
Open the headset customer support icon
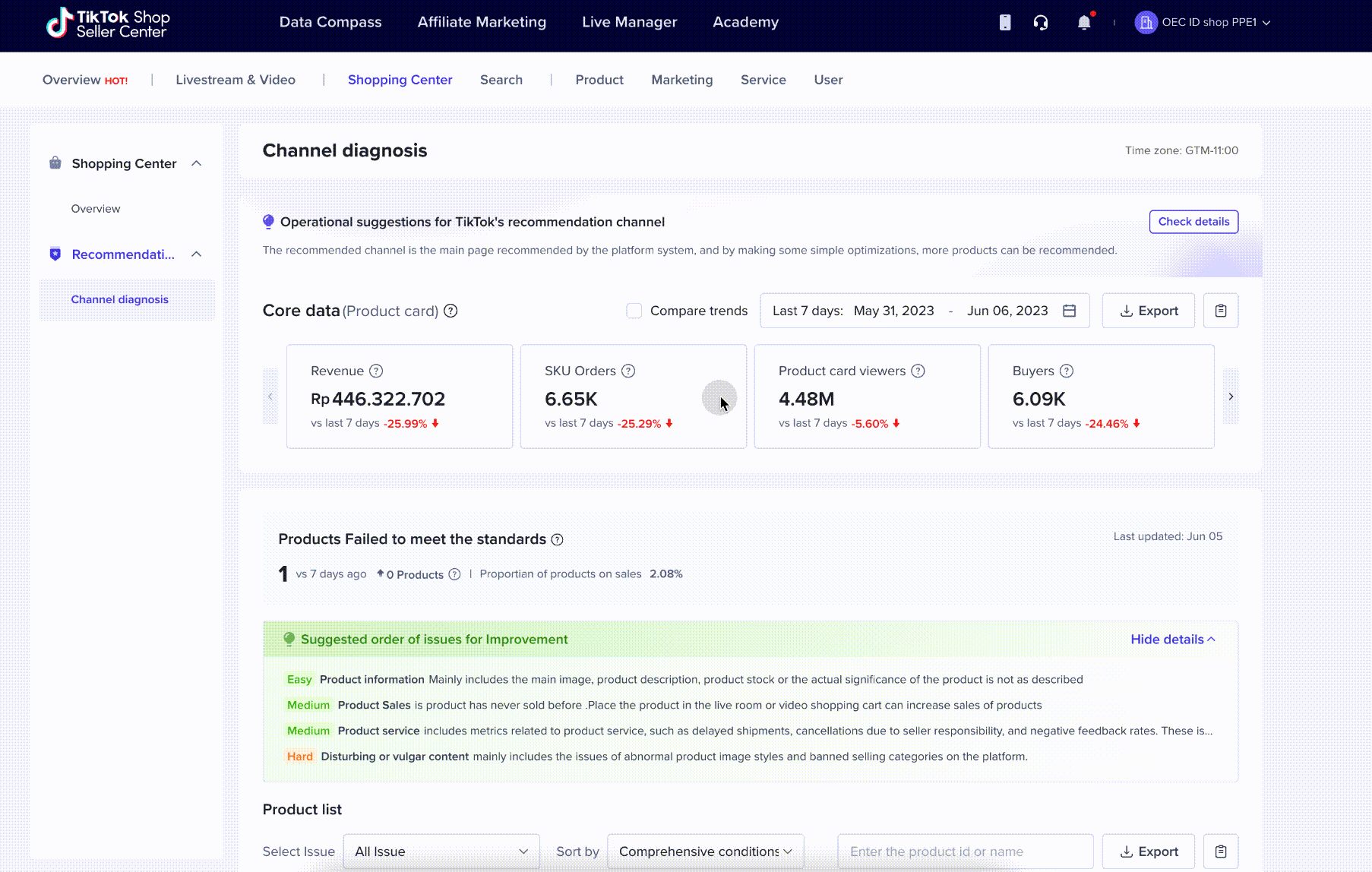click(x=1041, y=23)
